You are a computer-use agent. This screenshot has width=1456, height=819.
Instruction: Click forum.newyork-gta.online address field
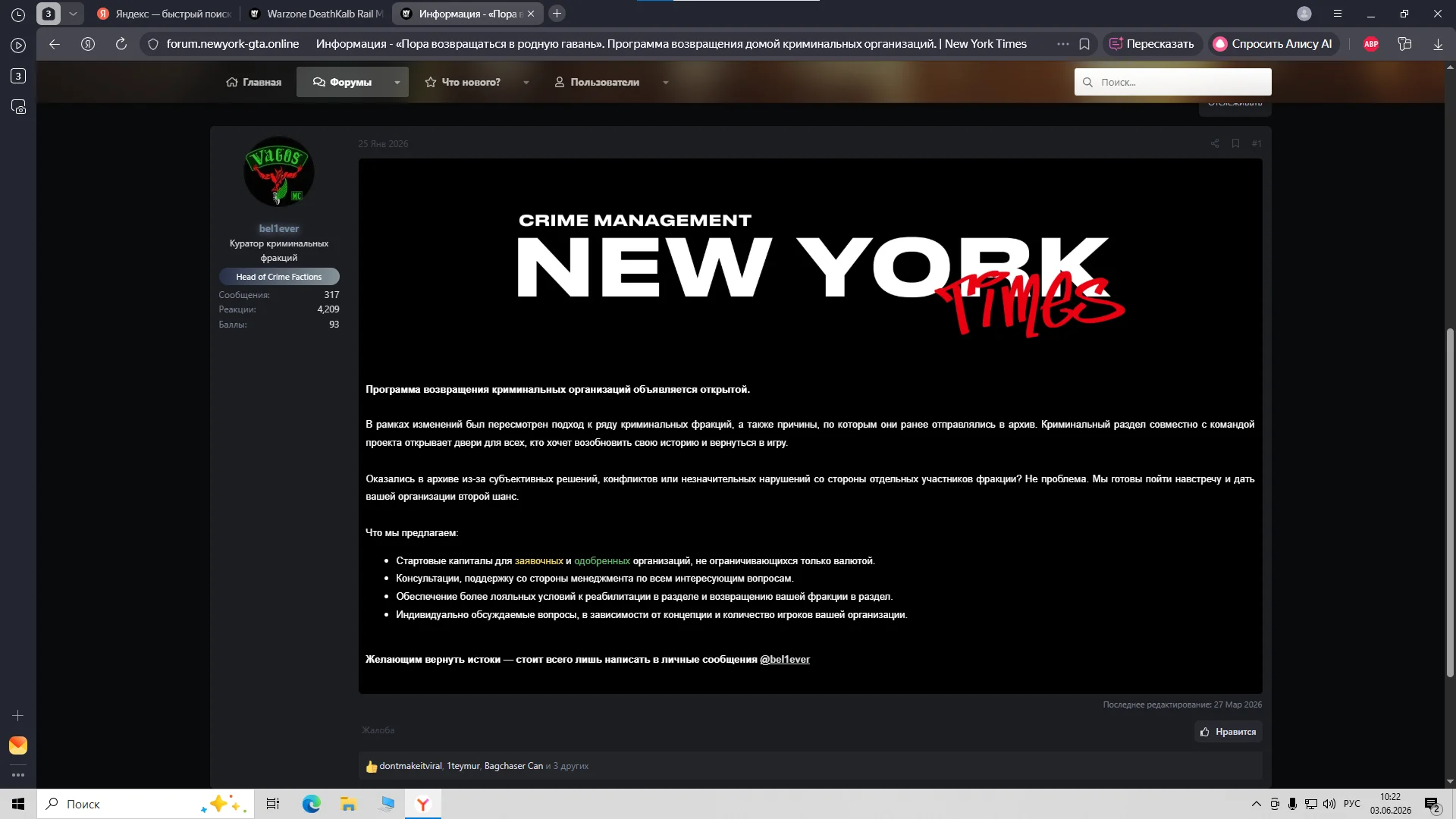click(233, 44)
